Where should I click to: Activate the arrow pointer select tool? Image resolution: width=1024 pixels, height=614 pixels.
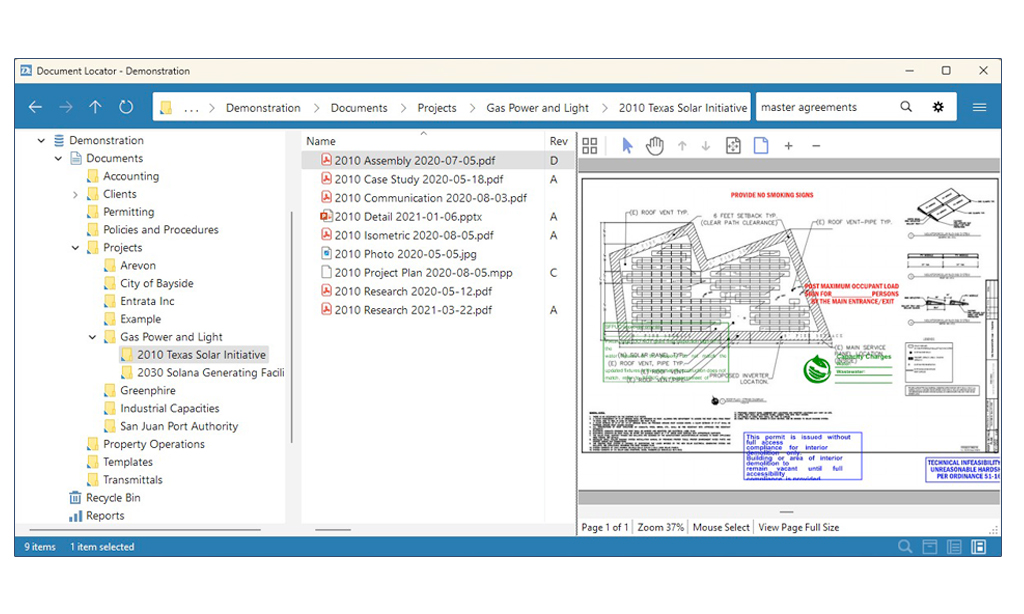(x=627, y=146)
